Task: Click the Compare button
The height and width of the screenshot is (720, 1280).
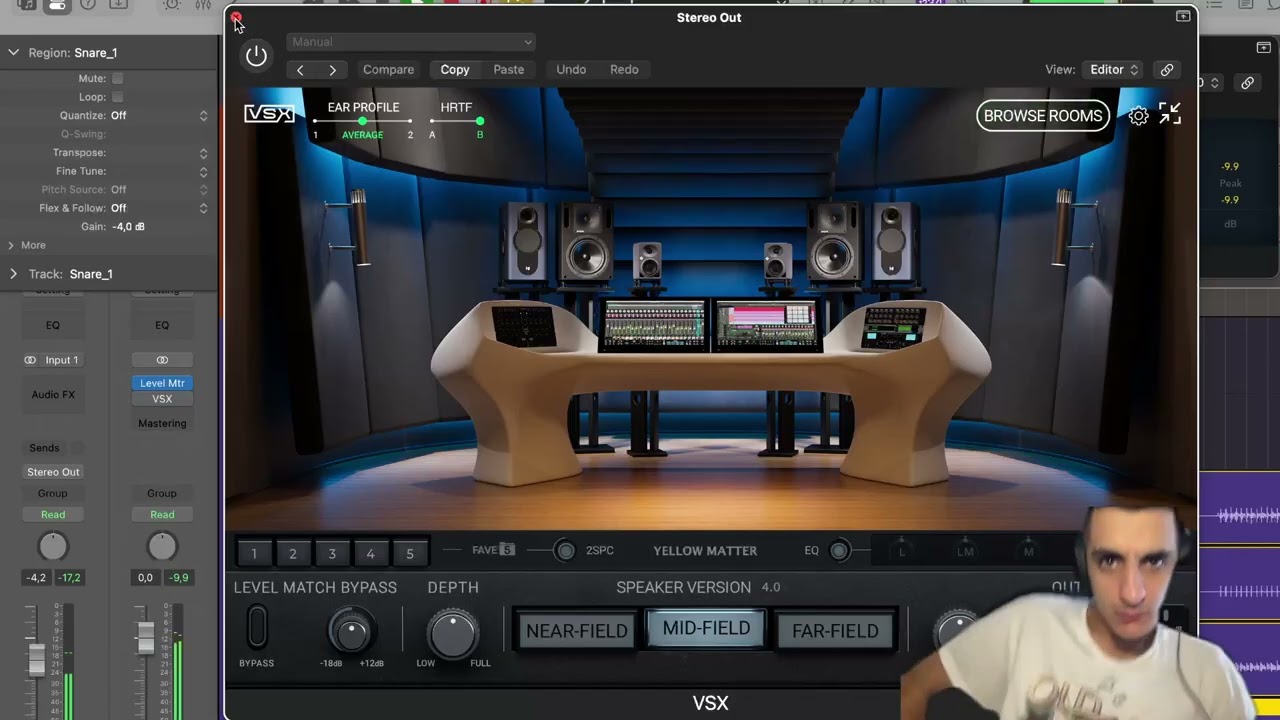Action: pyautogui.click(x=388, y=70)
